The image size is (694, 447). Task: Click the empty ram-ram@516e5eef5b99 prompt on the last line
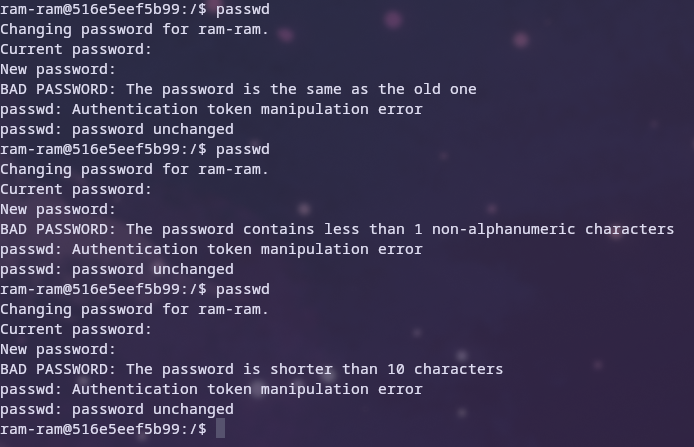pos(103,429)
